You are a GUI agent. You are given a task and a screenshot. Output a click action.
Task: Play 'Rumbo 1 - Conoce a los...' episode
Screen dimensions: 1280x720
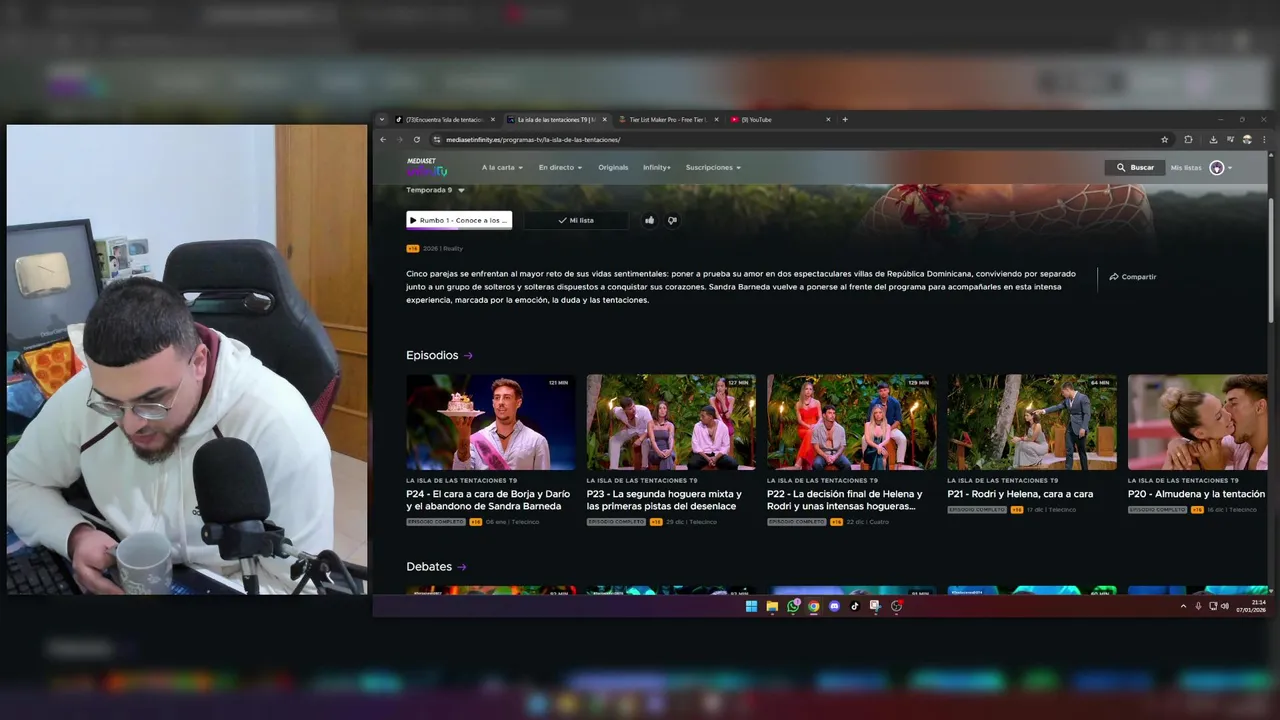[x=459, y=220]
